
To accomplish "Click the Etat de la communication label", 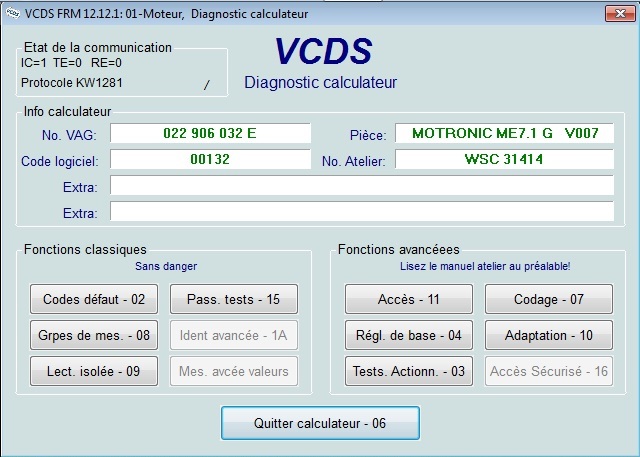I will click(98, 47).
